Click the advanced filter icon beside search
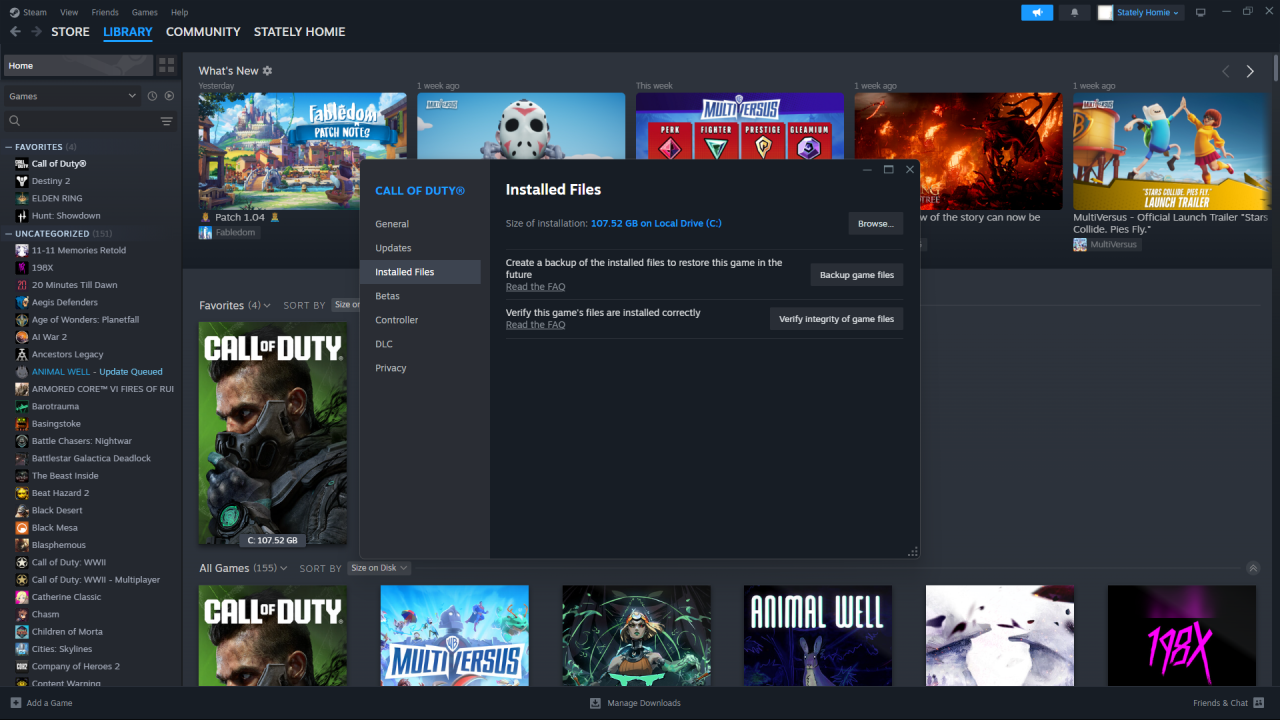Screen dimensions: 1280x720 (x=166, y=121)
